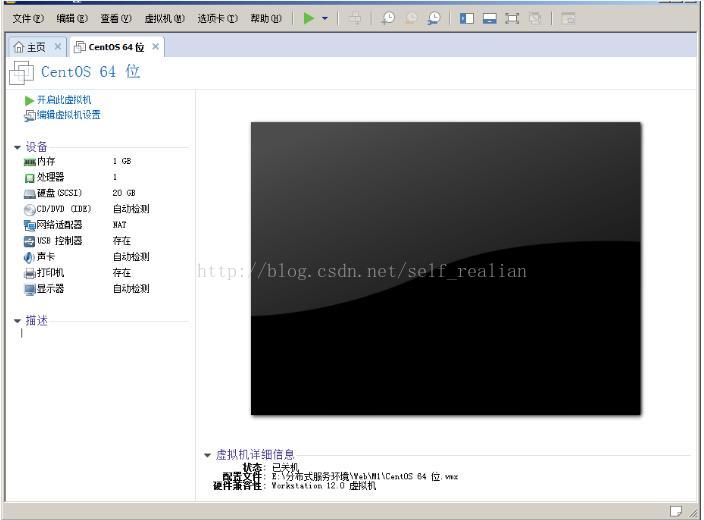Select the 打印机 device row
This screenshot has height=520, width=704.
coord(86,273)
